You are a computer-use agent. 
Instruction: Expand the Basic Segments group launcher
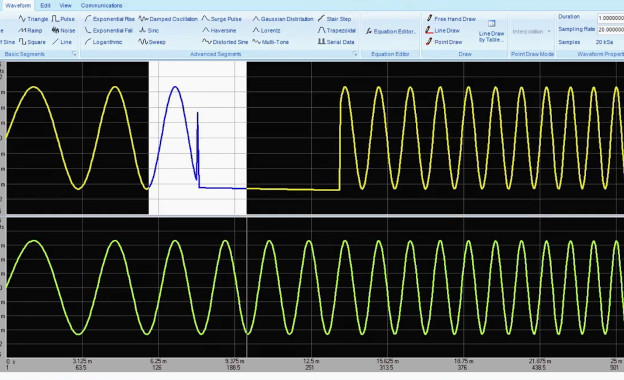[x=74, y=54]
